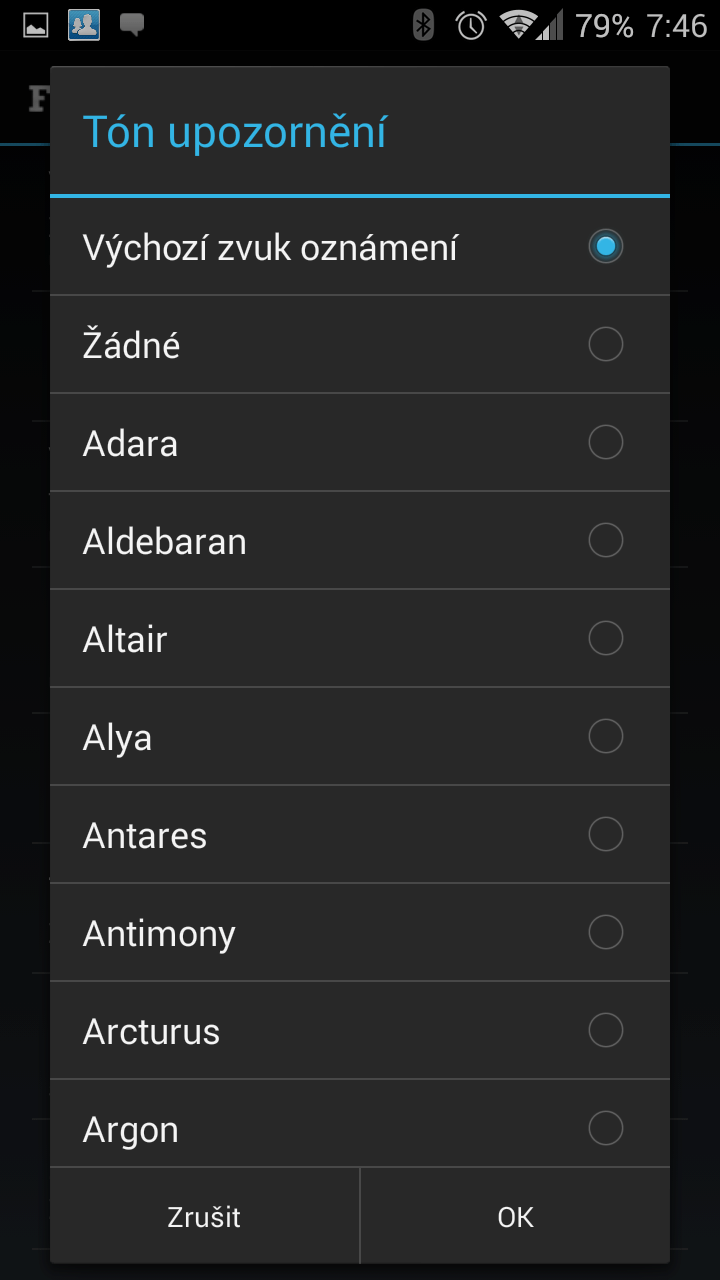The width and height of the screenshot is (720, 1280).
Task: Choose the Antares notification tone
Action: pos(360,834)
